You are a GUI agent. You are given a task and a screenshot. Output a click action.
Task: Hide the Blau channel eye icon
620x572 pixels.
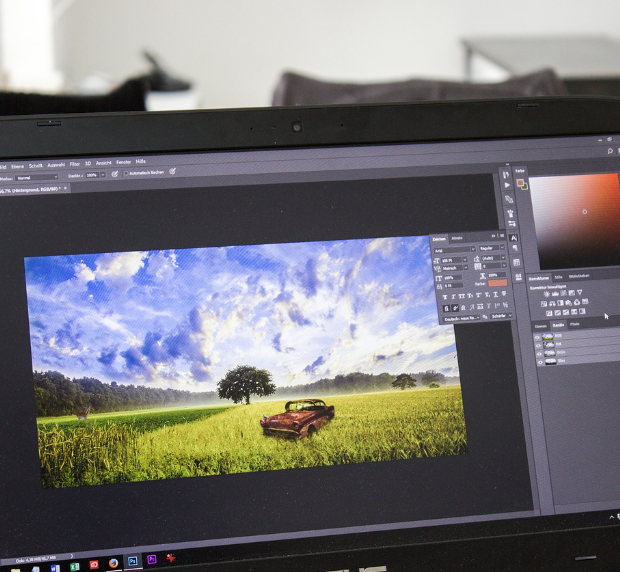540,361
